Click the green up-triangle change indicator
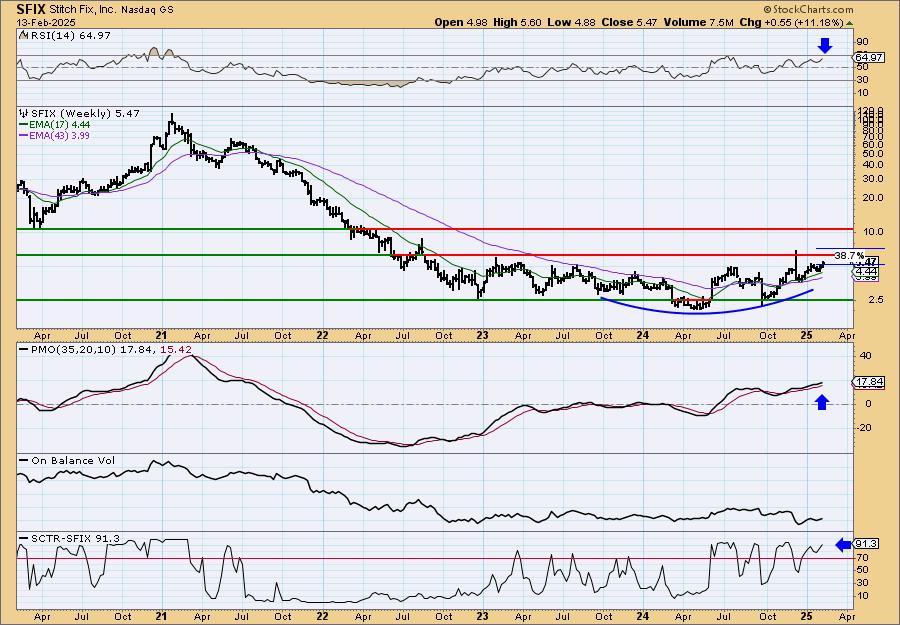The image size is (900, 625). [849, 22]
